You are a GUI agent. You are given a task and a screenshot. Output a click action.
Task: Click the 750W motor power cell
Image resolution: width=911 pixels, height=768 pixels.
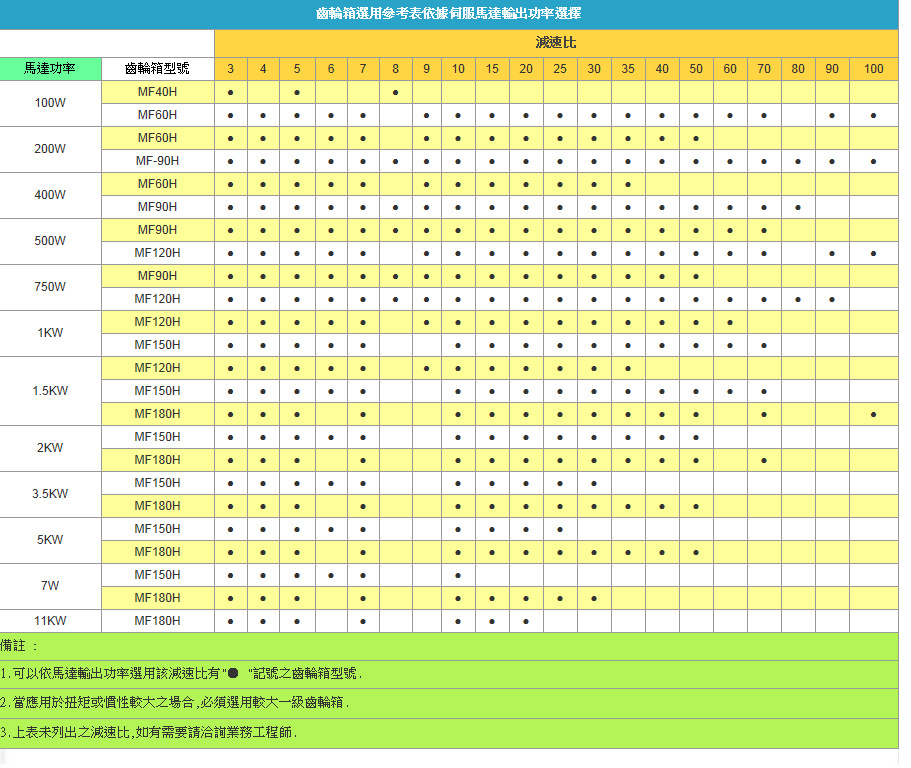(x=51, y=287)
